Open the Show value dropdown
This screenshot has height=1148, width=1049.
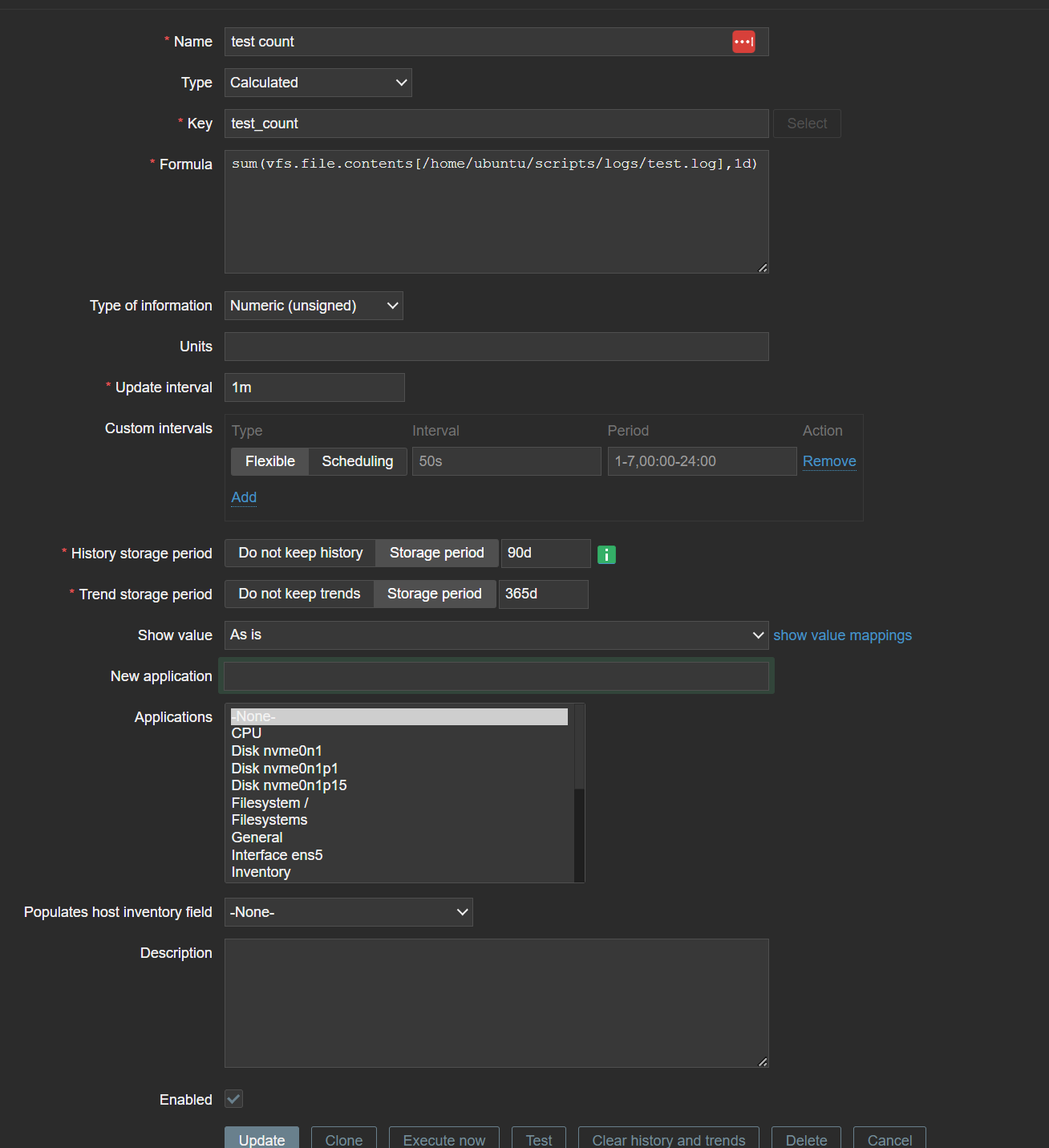coord(496,635)
